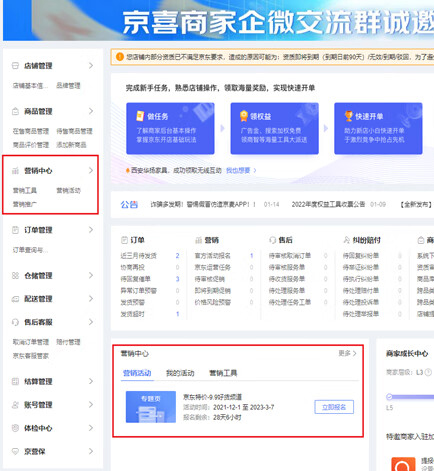This screenshot has width=434, height=471.
Task: Switch to the 我的活动 tab
Action: (x=180, y=373)
